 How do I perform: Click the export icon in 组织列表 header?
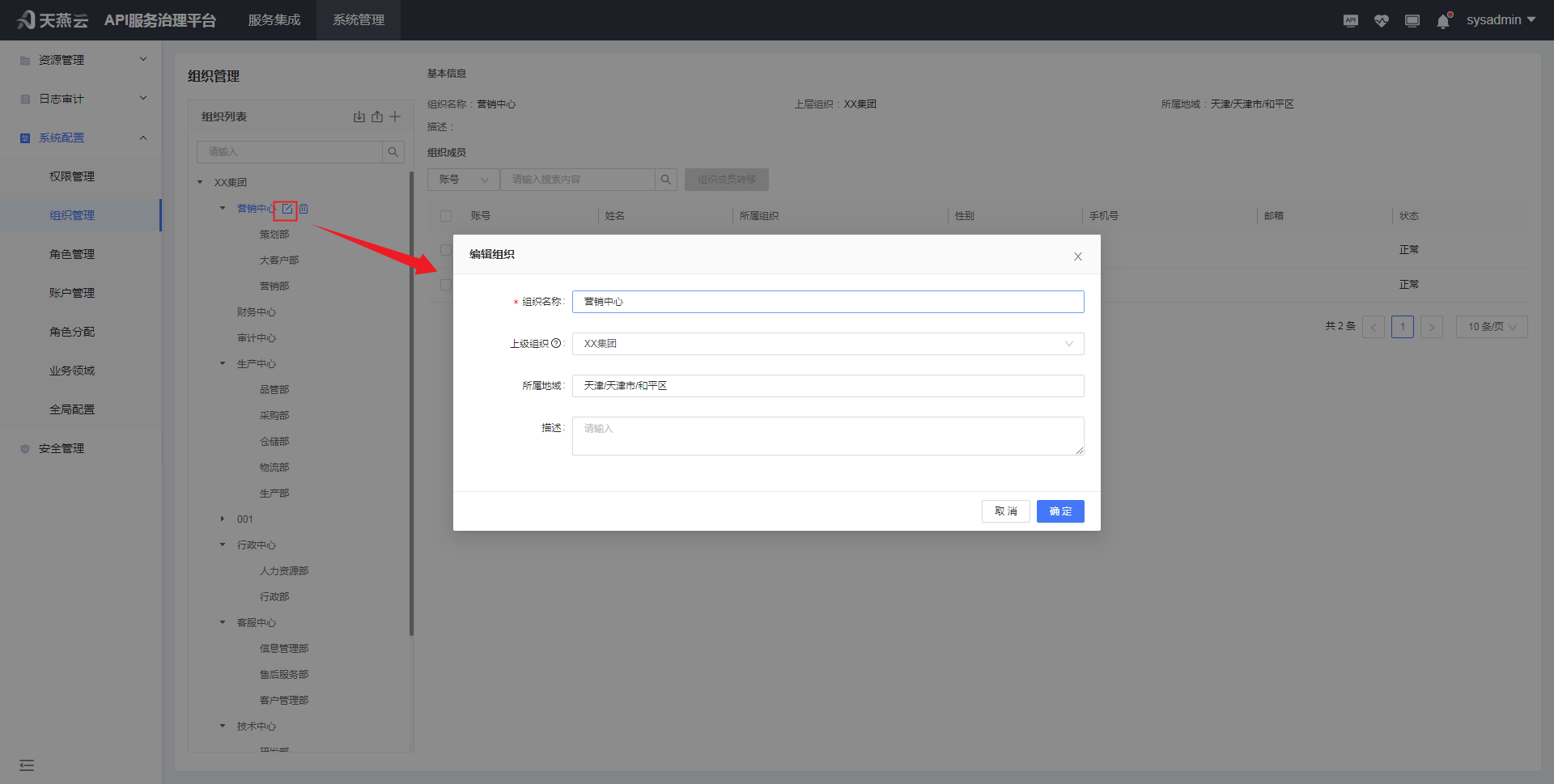tap(377, 117)
